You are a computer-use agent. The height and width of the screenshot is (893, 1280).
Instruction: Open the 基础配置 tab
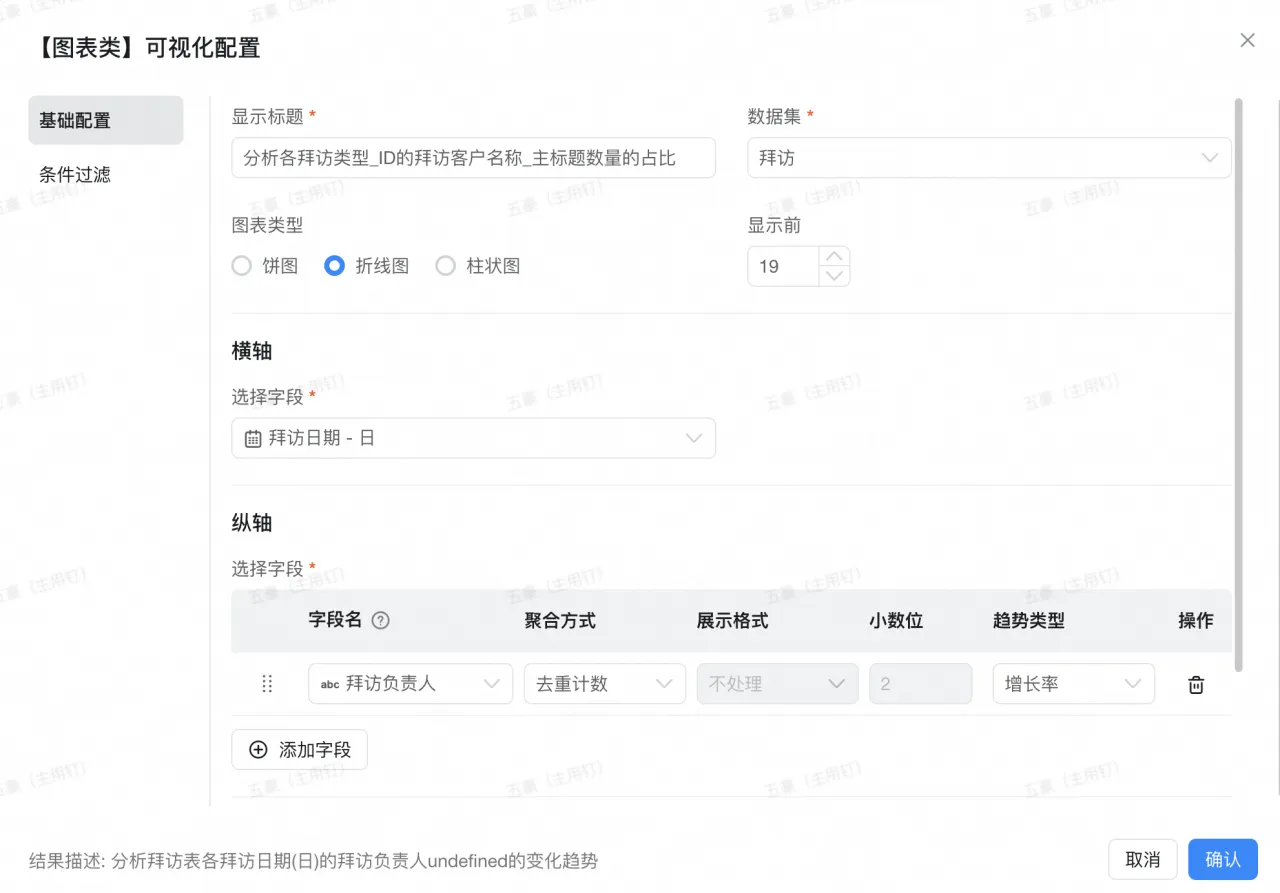[105, 121]
